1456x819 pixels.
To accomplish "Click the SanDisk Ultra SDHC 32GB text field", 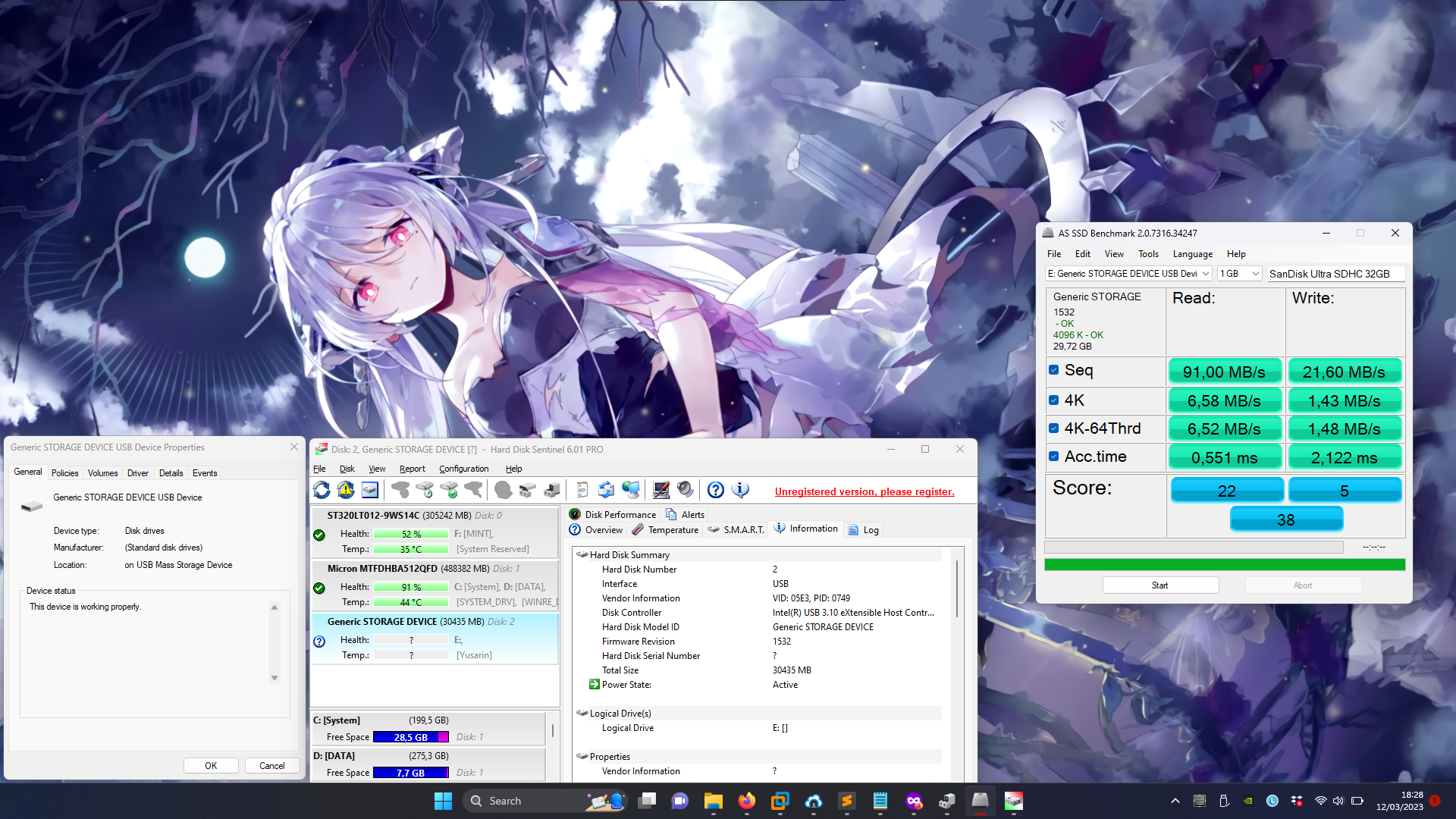I will (1336, 274).
